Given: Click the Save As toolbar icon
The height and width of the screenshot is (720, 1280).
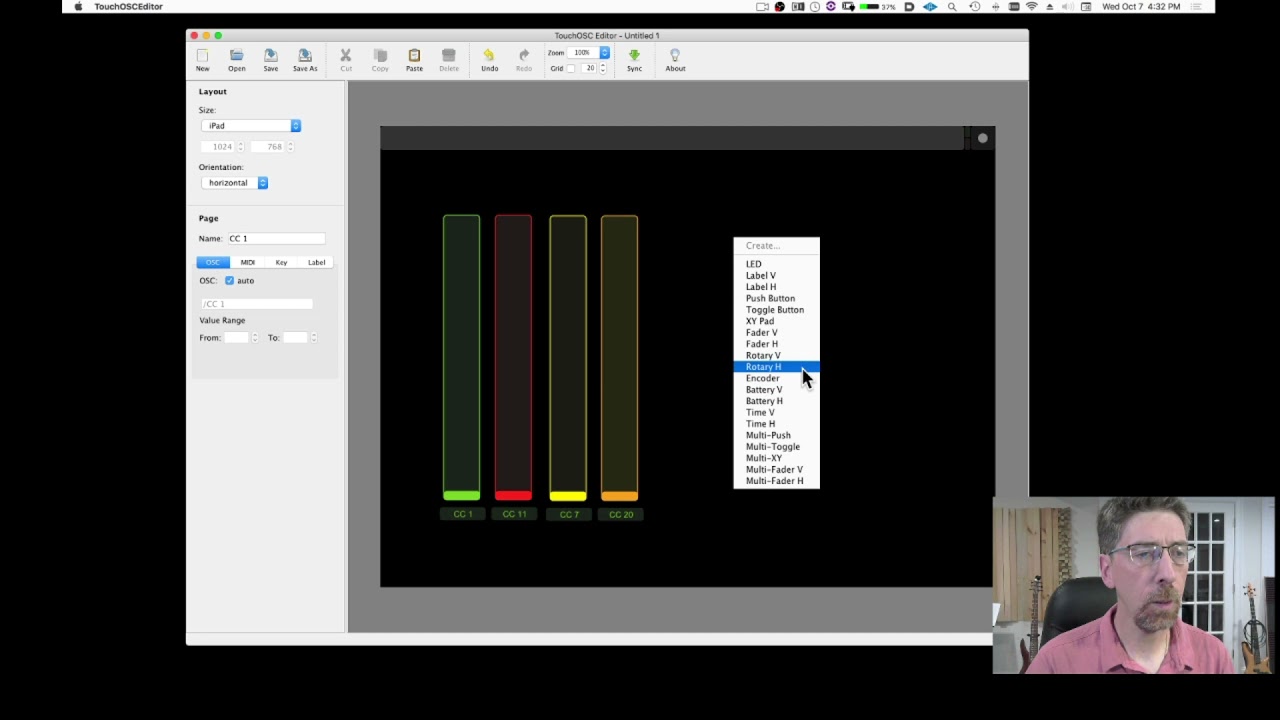Looking at the screenshot, I should pyautogui.click(x=305, y=55).
